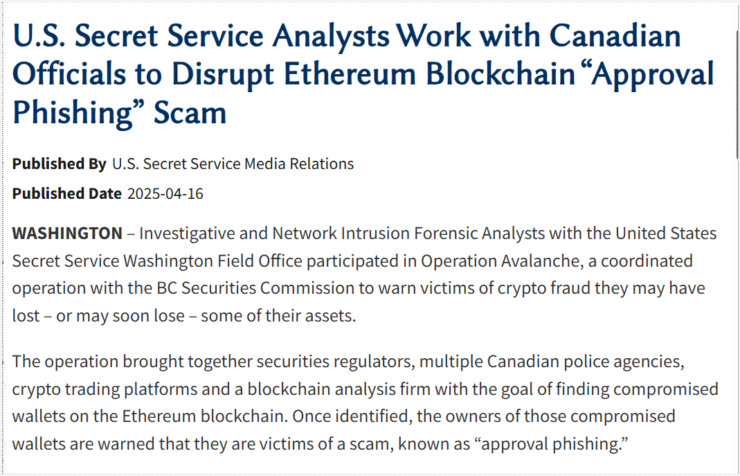
Task: Click the 'Published Date' label
Action: click(67, 193)
